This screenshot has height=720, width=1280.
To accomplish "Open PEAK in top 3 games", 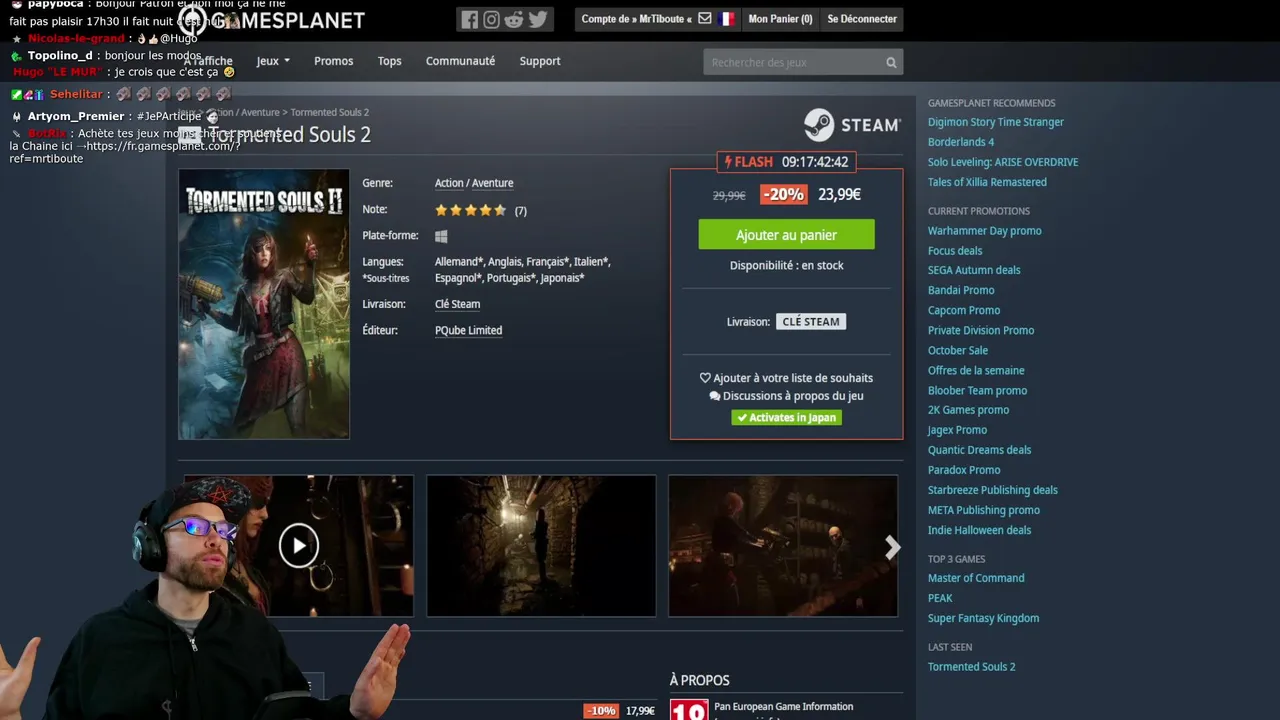I will [940, 598].
